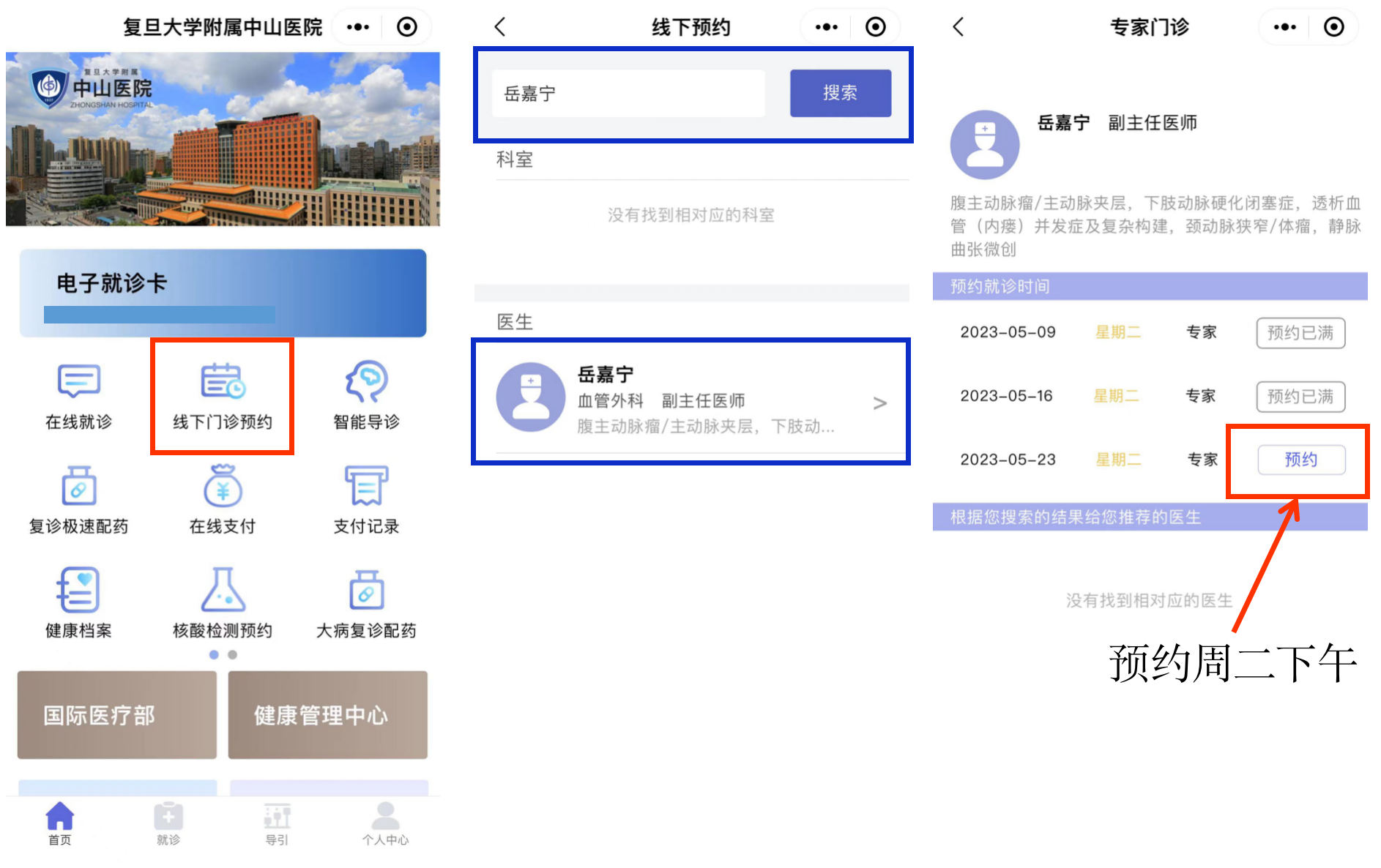Click 预约已满 for 2023-05-16

pos(1300,397)
